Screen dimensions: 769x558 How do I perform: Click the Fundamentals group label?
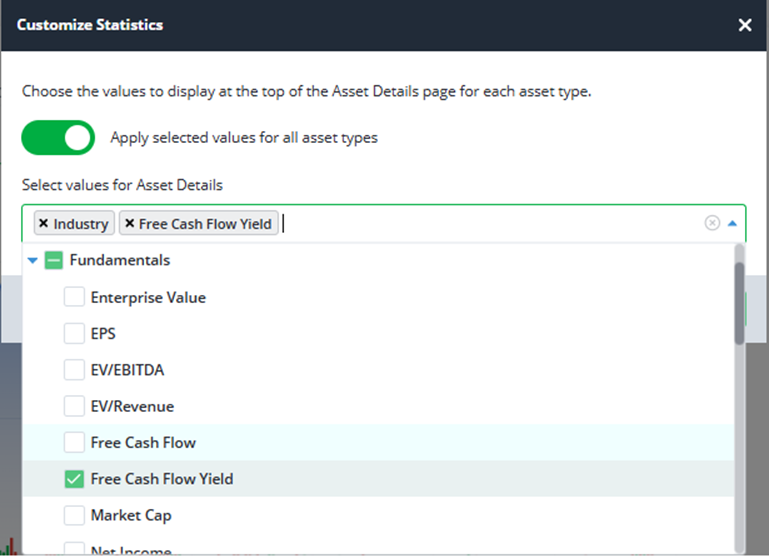pos(120,260)
